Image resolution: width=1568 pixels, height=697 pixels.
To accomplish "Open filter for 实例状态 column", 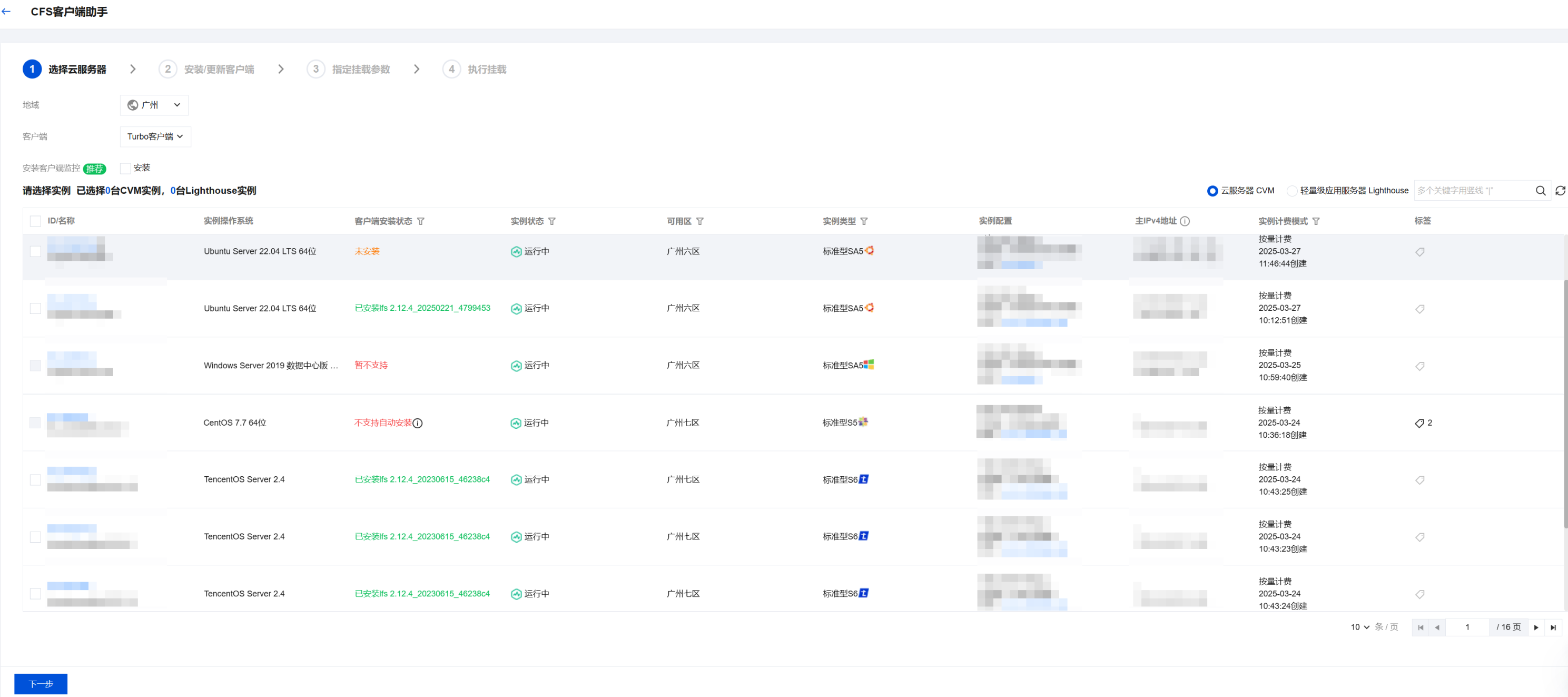I will [551, 222].
